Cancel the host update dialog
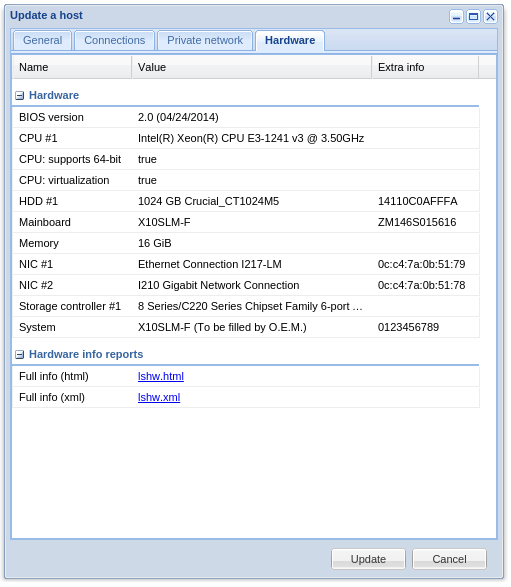This screenshot has width=511, height=587. [449, 559]
